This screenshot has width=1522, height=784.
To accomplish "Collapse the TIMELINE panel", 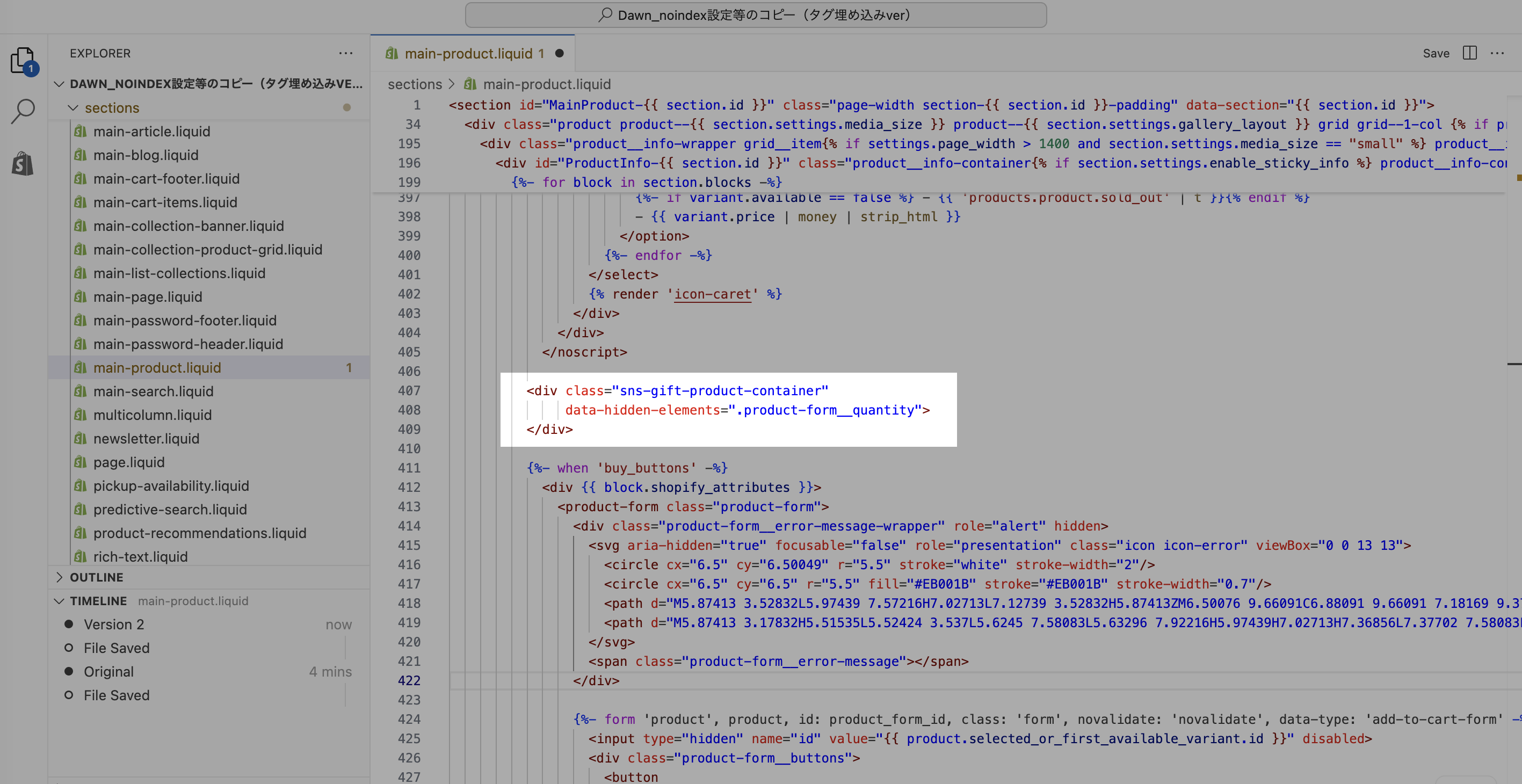I will click(x=209, y=601).
